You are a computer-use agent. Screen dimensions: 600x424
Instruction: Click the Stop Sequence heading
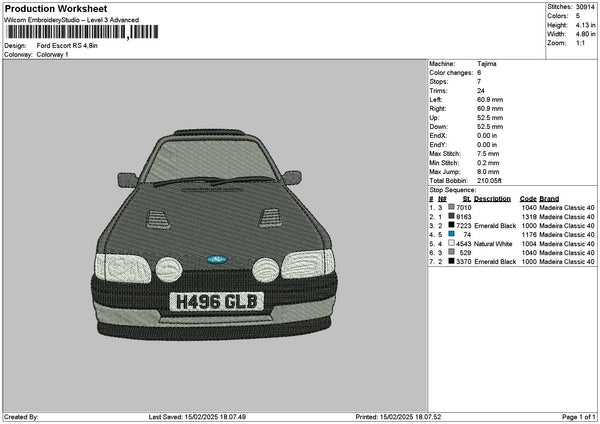tap(453, 189)
